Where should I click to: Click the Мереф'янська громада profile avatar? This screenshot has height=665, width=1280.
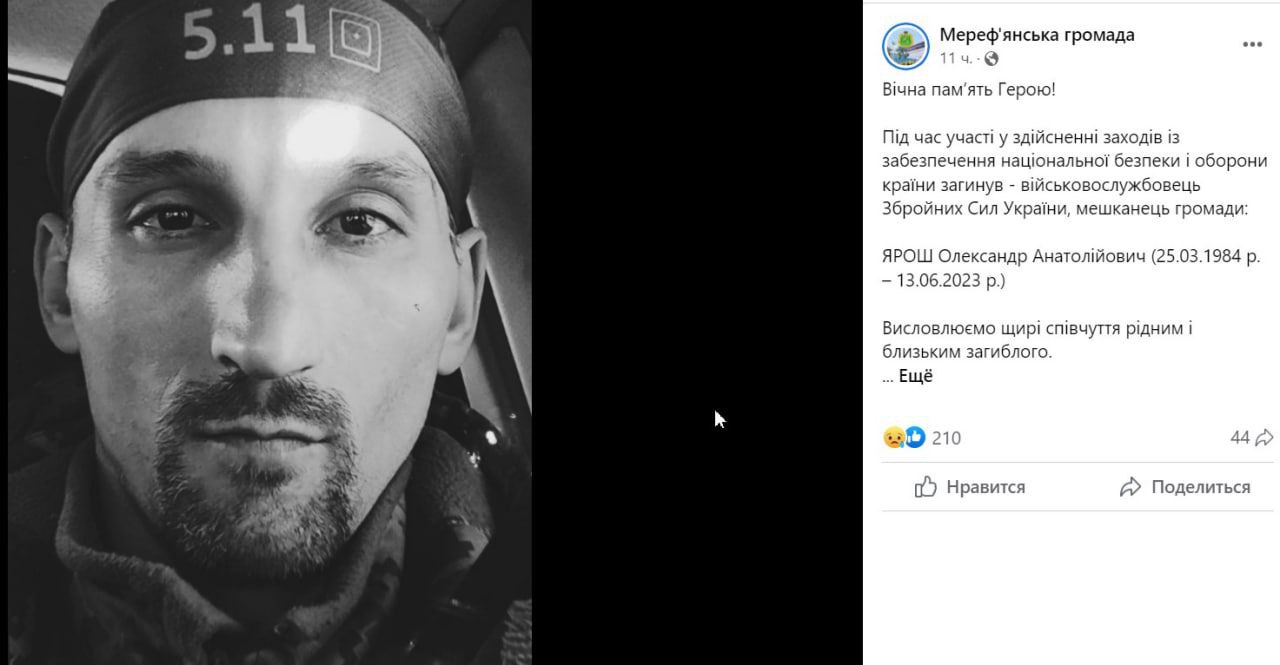click(906, 46)
